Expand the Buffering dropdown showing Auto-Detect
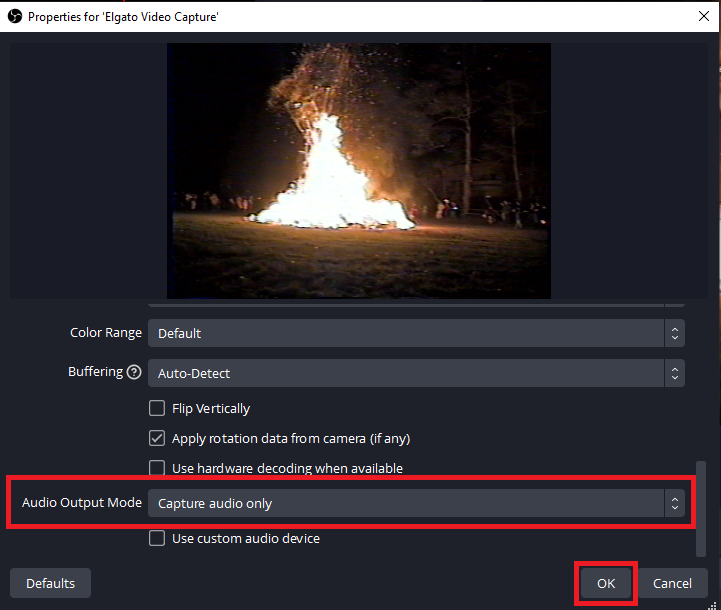721x610 pixels. pyautogui.click(x=405, y=374)
